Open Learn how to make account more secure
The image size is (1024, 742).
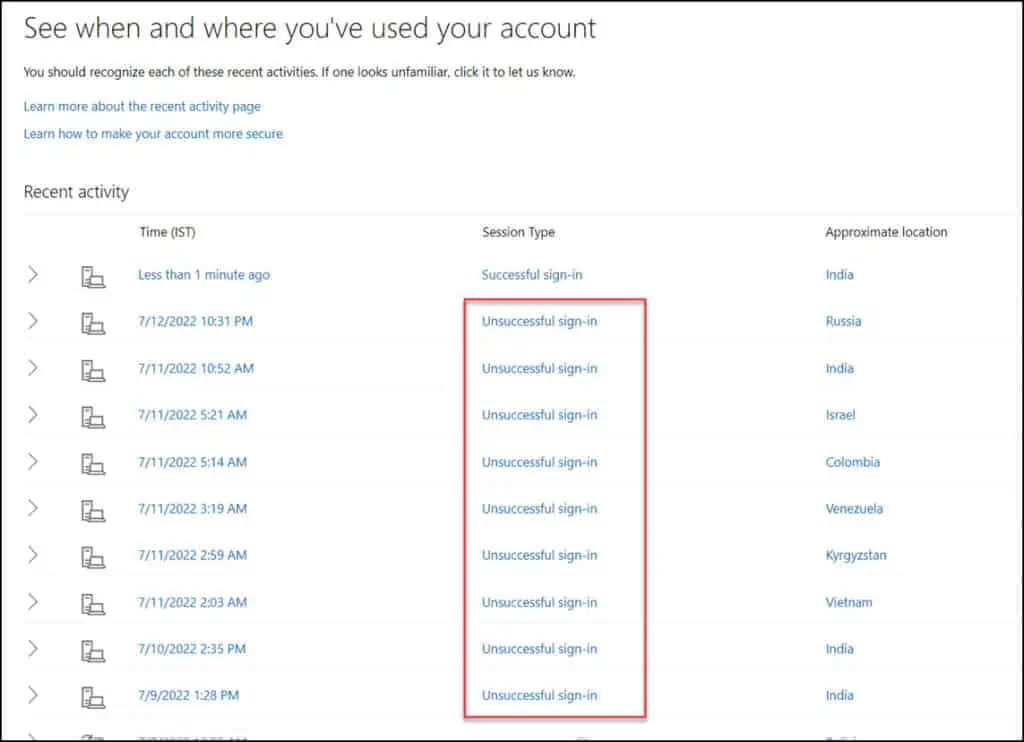point(153,134)
